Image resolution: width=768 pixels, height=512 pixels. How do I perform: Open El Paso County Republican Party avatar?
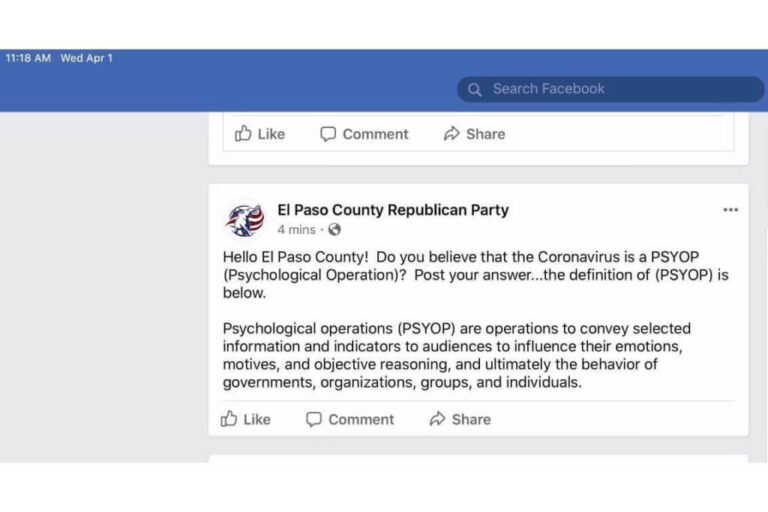point(245,219)
